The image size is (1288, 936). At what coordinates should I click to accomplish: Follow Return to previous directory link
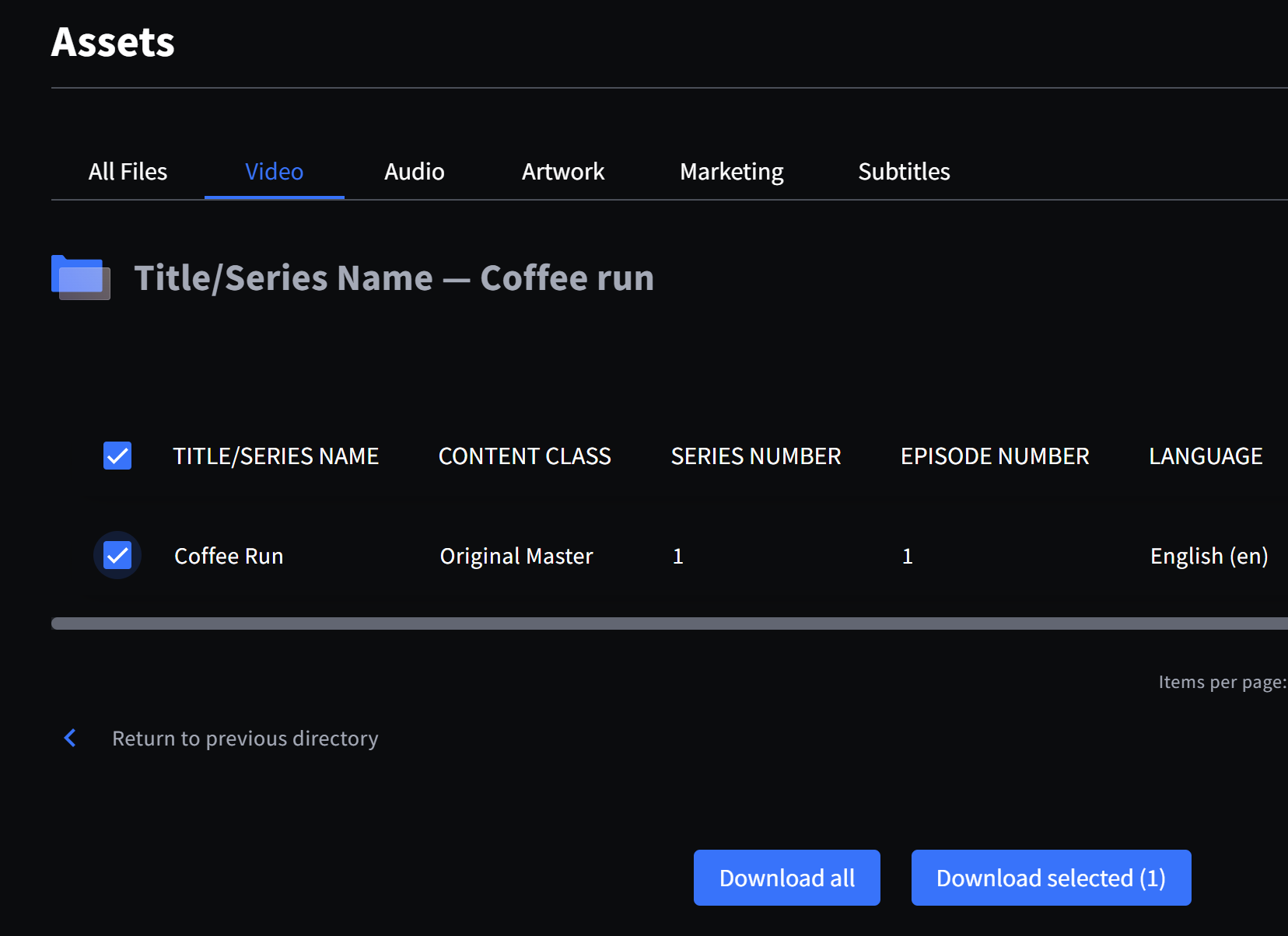click(245, 738)
